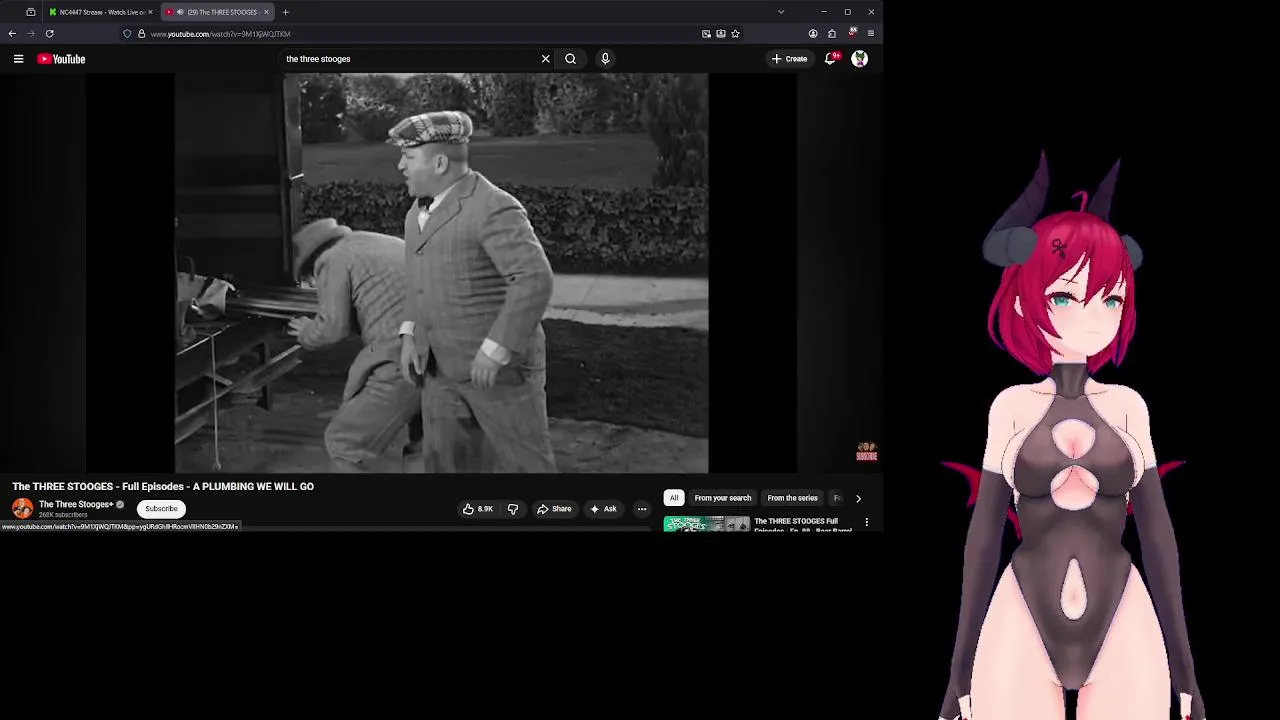Click the tracking protection shield icon
The width and height of the screenshot is (1280, 720).
pyautogui.click(x=127, y=34)
